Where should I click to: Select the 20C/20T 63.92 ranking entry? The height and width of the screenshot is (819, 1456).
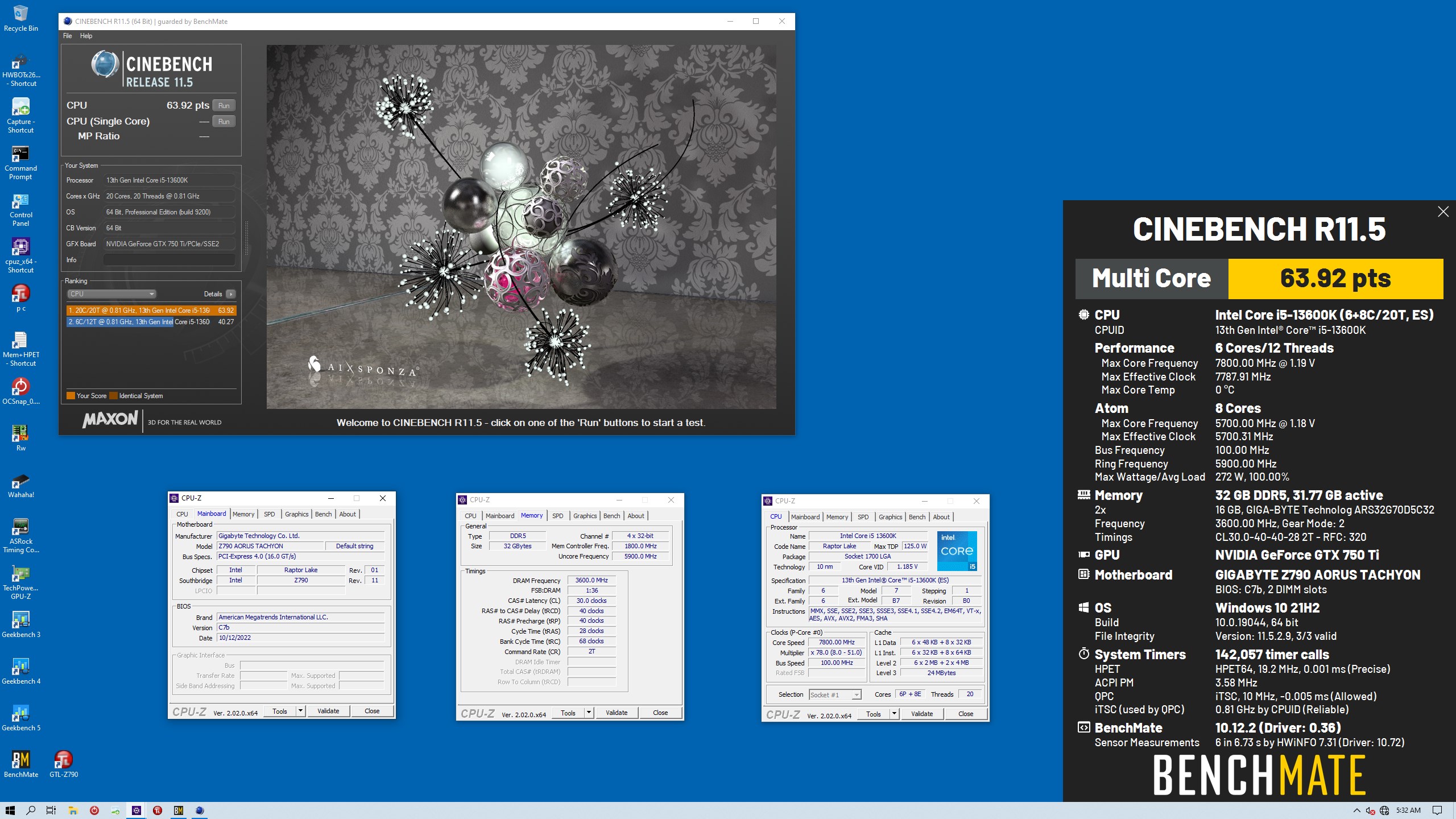coord(151,311)
